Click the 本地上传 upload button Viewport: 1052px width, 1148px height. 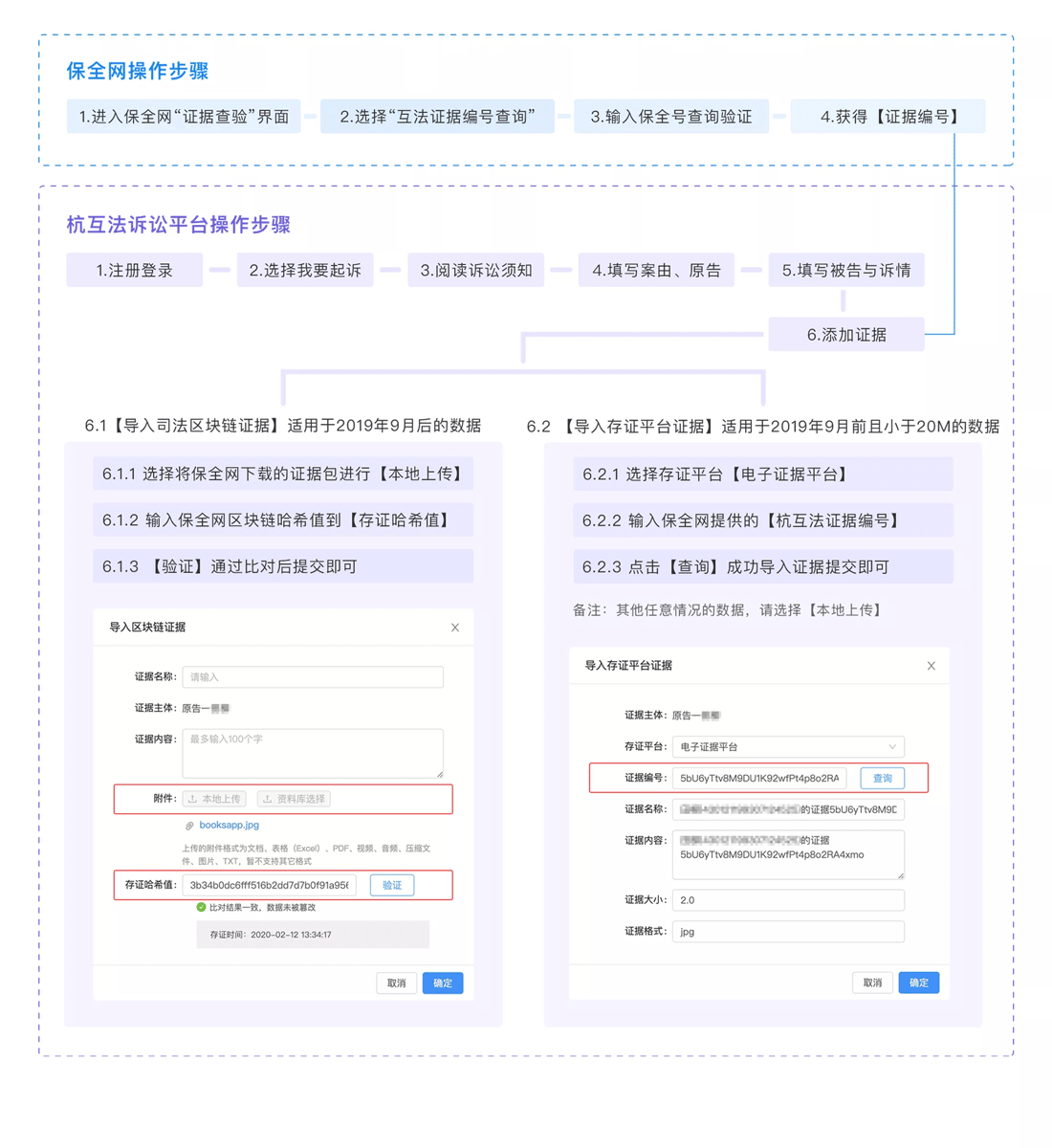[215, 799]
